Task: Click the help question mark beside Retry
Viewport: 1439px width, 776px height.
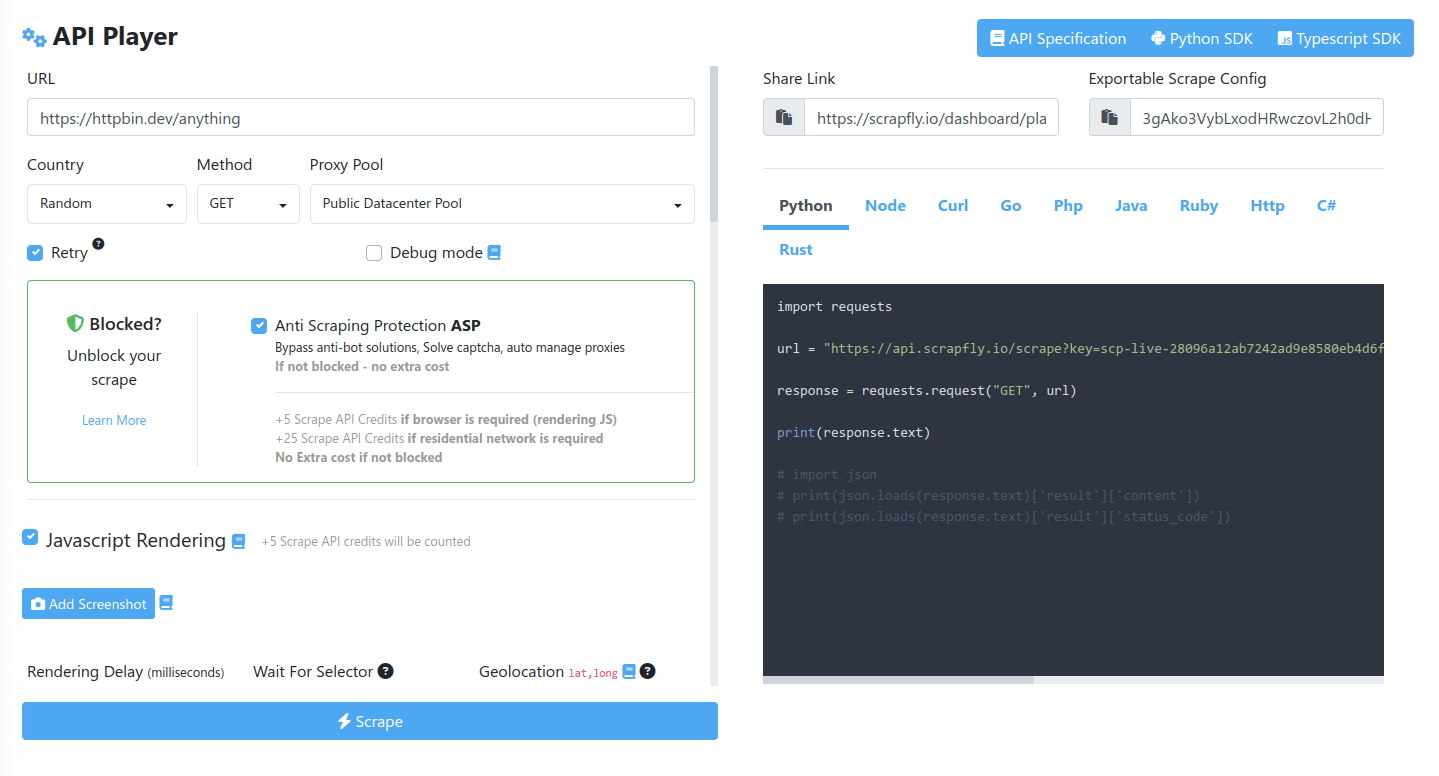Action: pos(97,244)
